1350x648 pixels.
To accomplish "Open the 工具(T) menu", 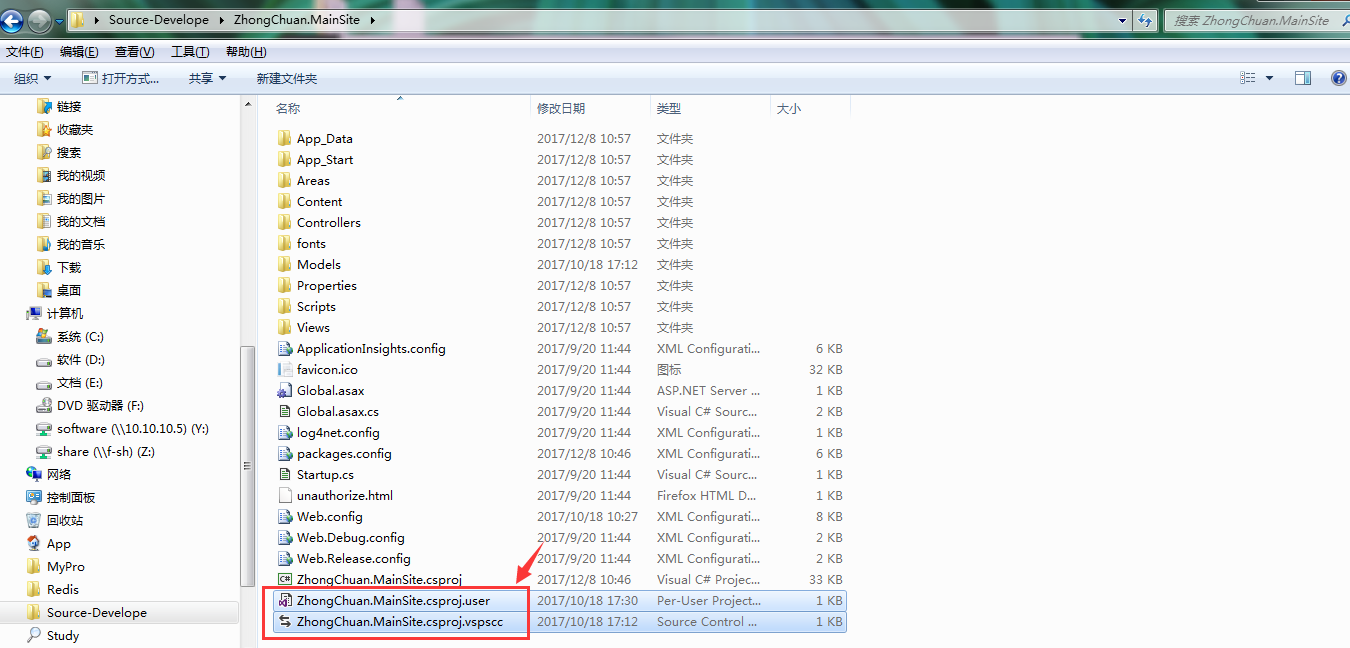I will (x=190, y=52).
